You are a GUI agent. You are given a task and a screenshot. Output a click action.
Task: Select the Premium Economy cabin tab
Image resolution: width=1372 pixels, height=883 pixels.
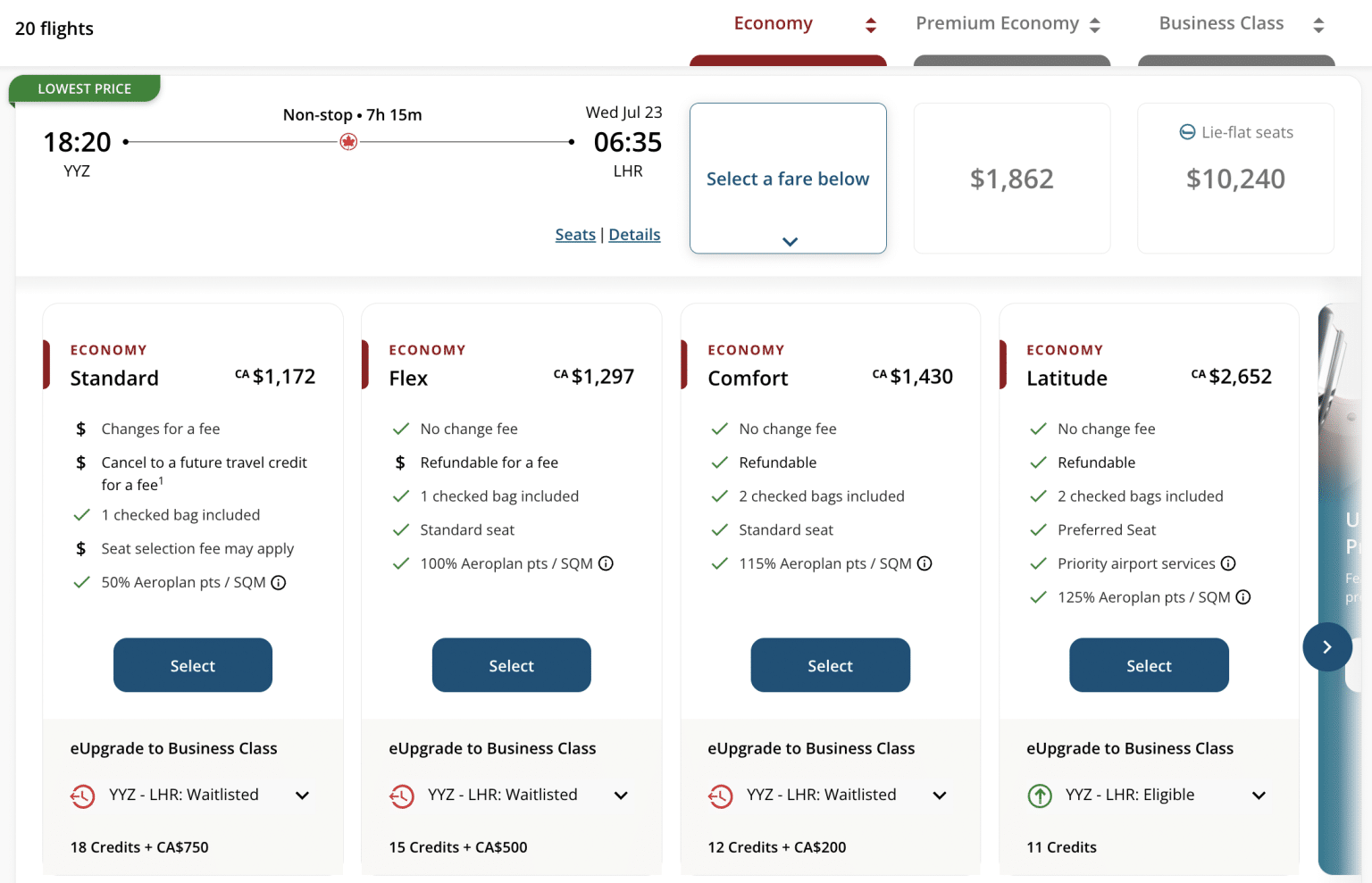tap(998, 22)
